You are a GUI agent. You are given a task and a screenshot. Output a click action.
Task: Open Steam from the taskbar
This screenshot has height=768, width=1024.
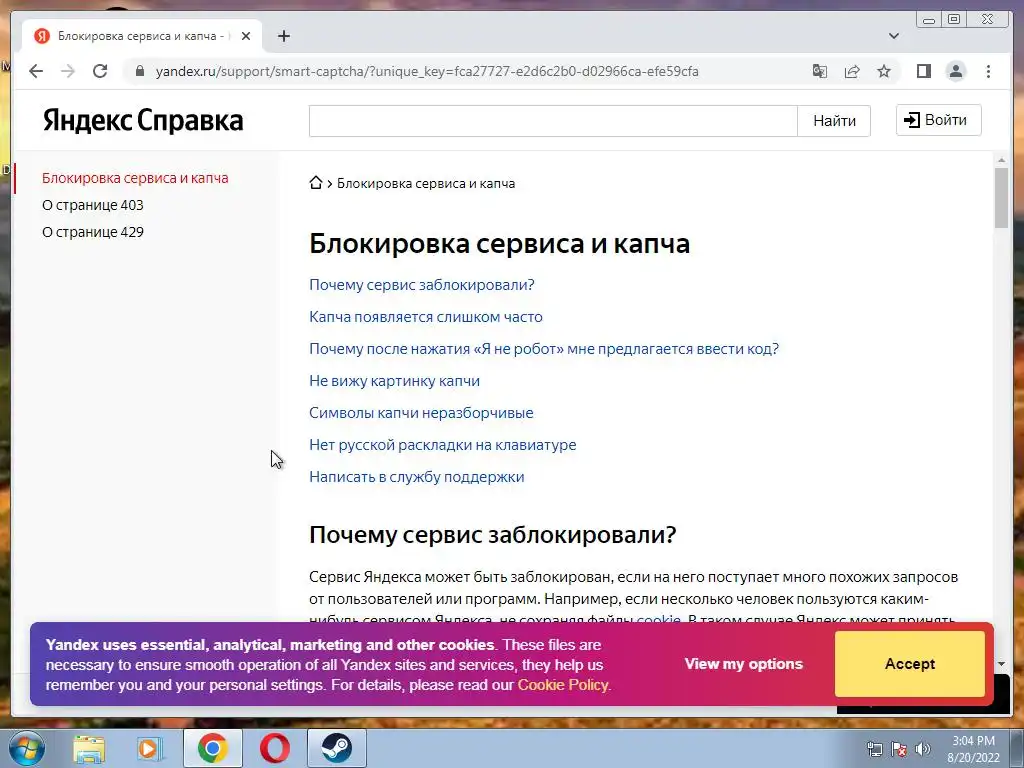(336, 748)
